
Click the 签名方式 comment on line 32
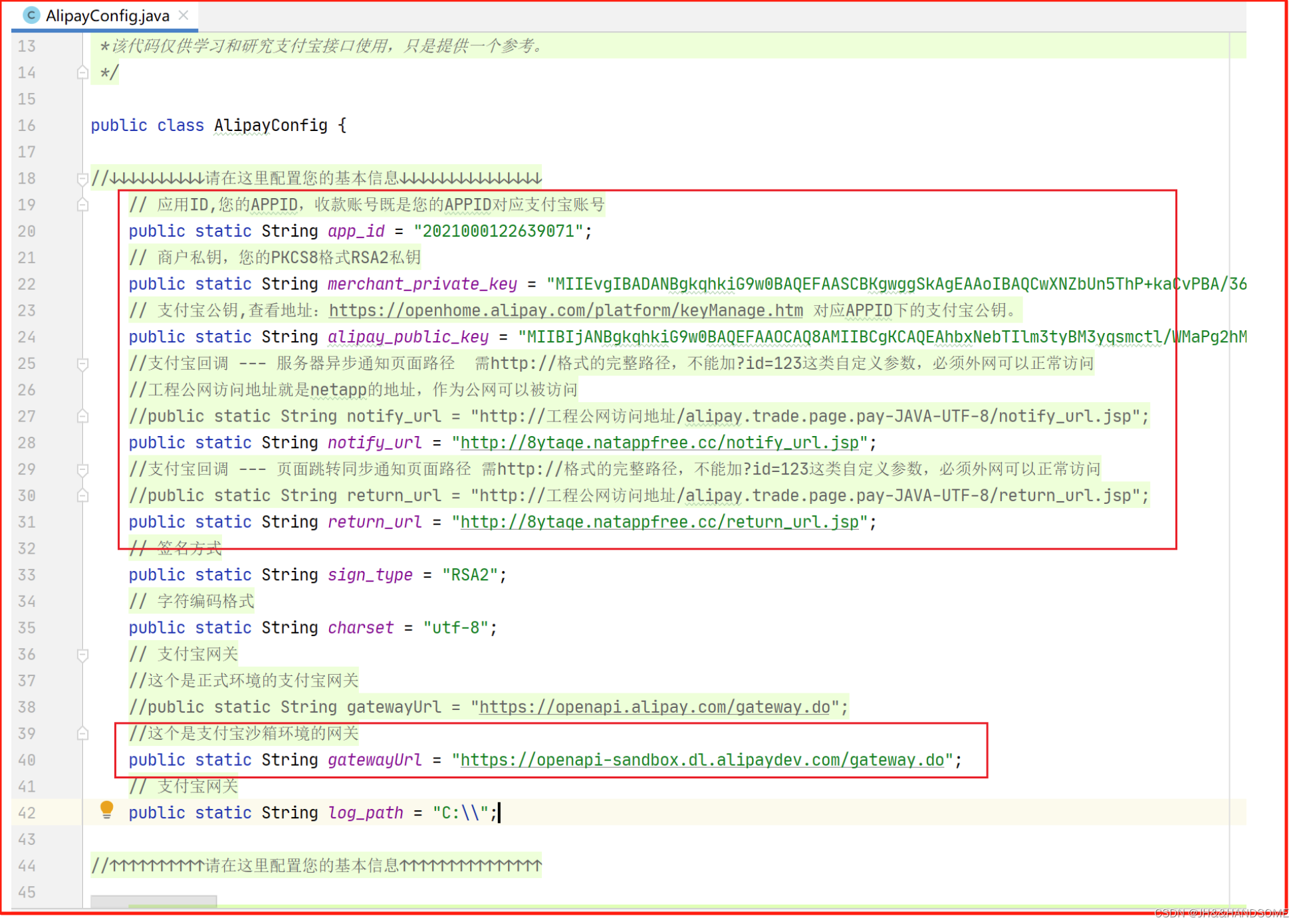tap(176, 549)
